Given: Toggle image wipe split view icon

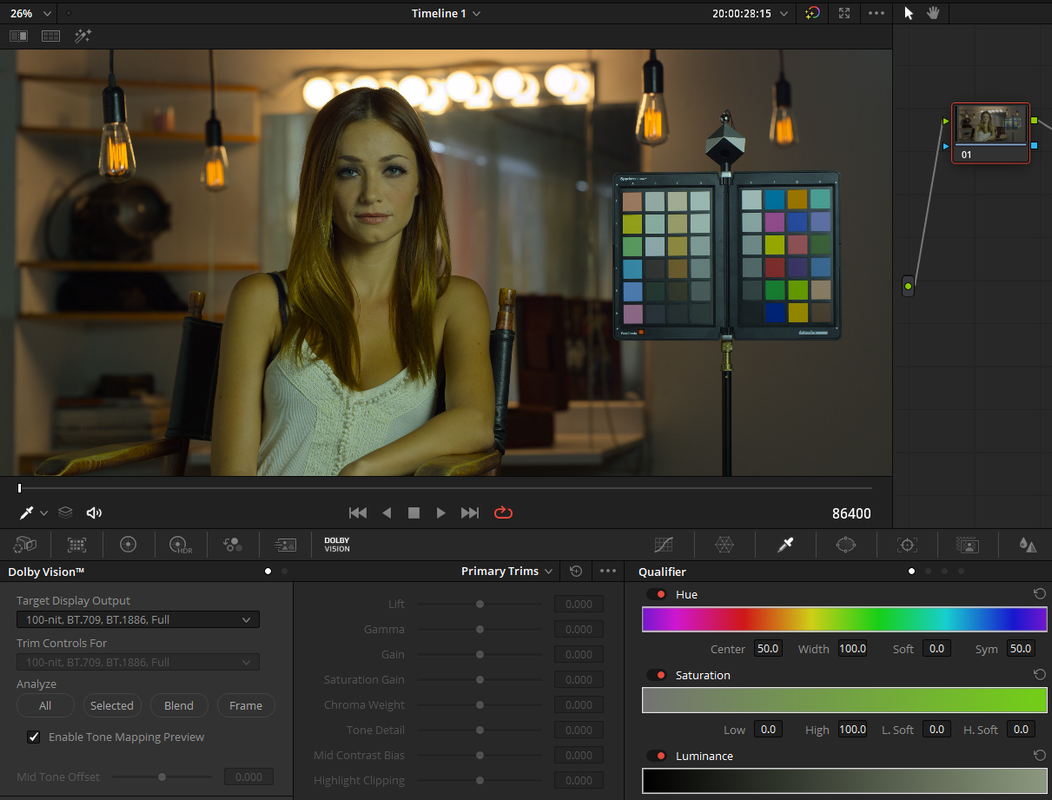Looking at the screenshot, I should (19, 36).
